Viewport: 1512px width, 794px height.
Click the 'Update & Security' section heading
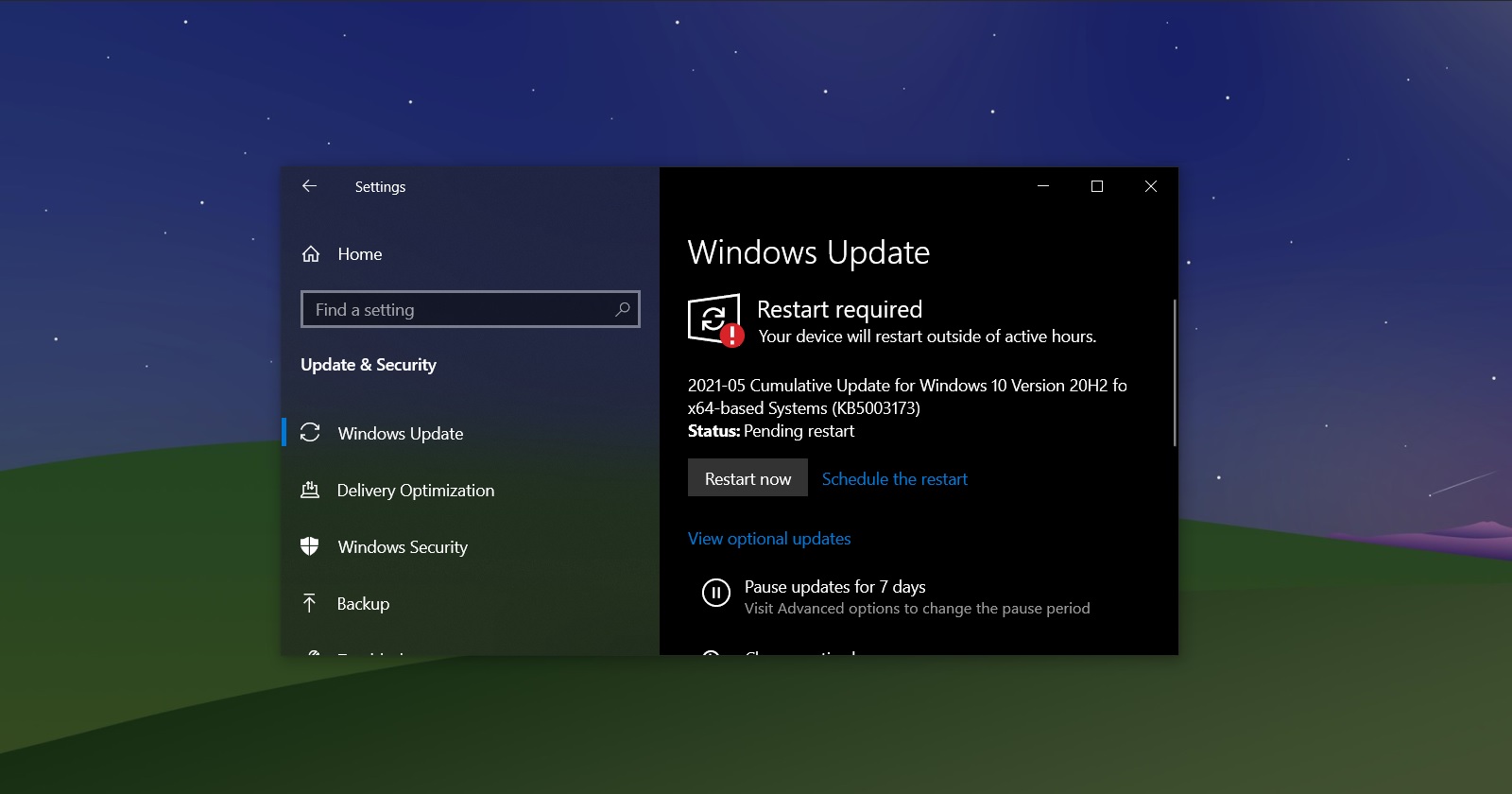(369, 365)
